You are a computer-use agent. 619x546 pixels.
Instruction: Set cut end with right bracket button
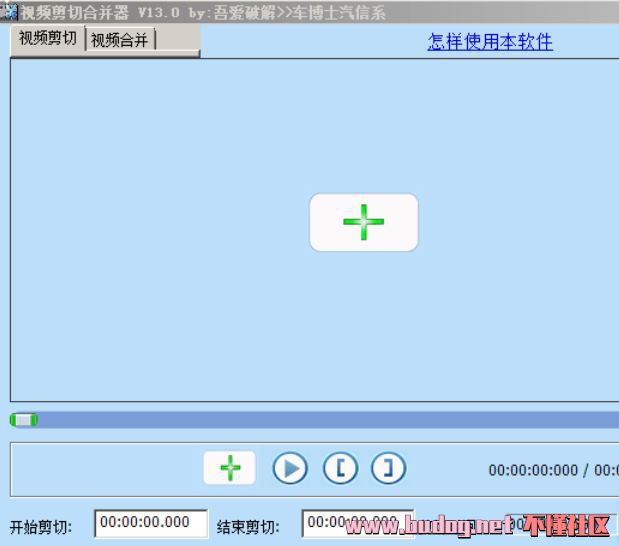click(389, 468)
